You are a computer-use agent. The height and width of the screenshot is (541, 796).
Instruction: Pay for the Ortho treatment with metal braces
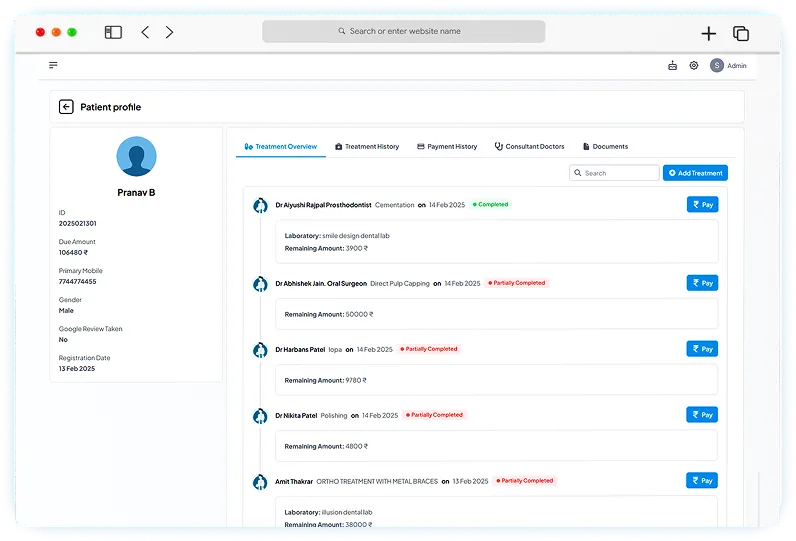pyautogui.click(x=702, y=481)
